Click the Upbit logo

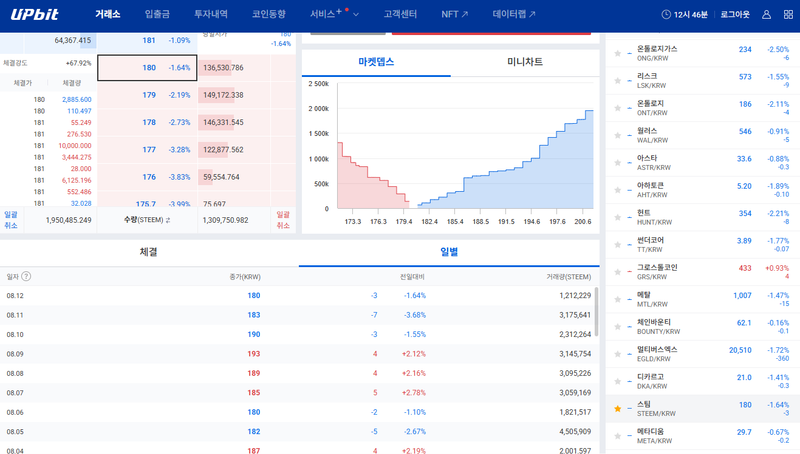pyautogui.click(x=35, y=14)
